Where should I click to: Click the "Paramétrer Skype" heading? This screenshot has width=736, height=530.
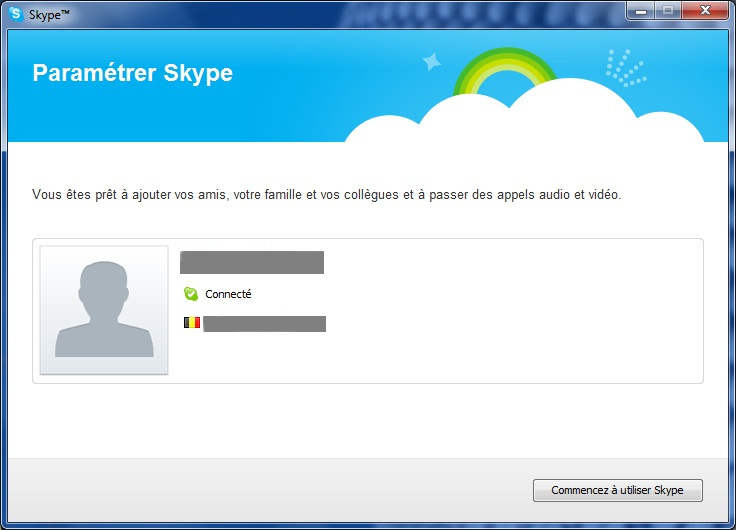coord(133,73)
